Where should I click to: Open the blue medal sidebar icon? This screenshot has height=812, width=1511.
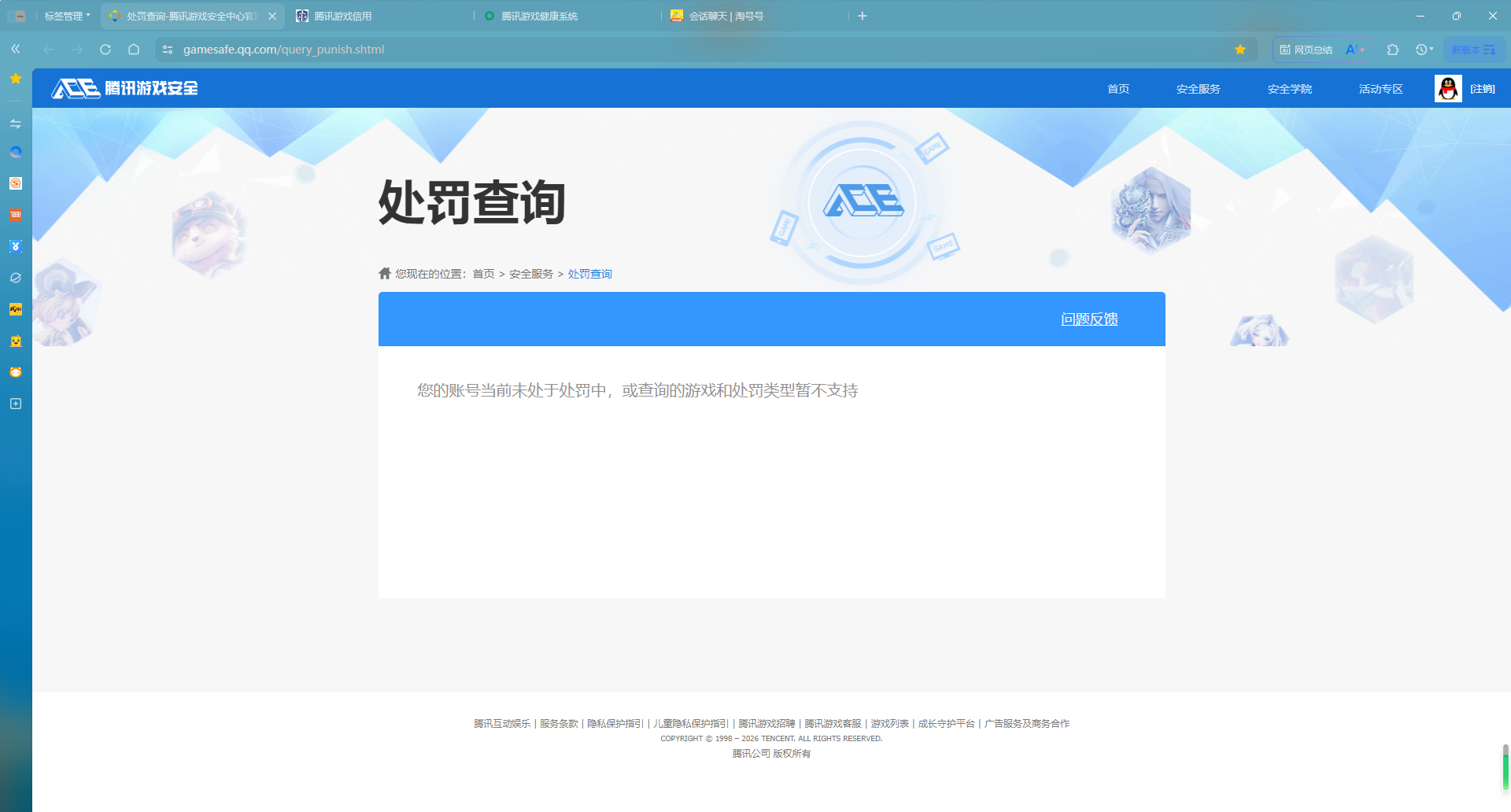click(x=15, y=246)
